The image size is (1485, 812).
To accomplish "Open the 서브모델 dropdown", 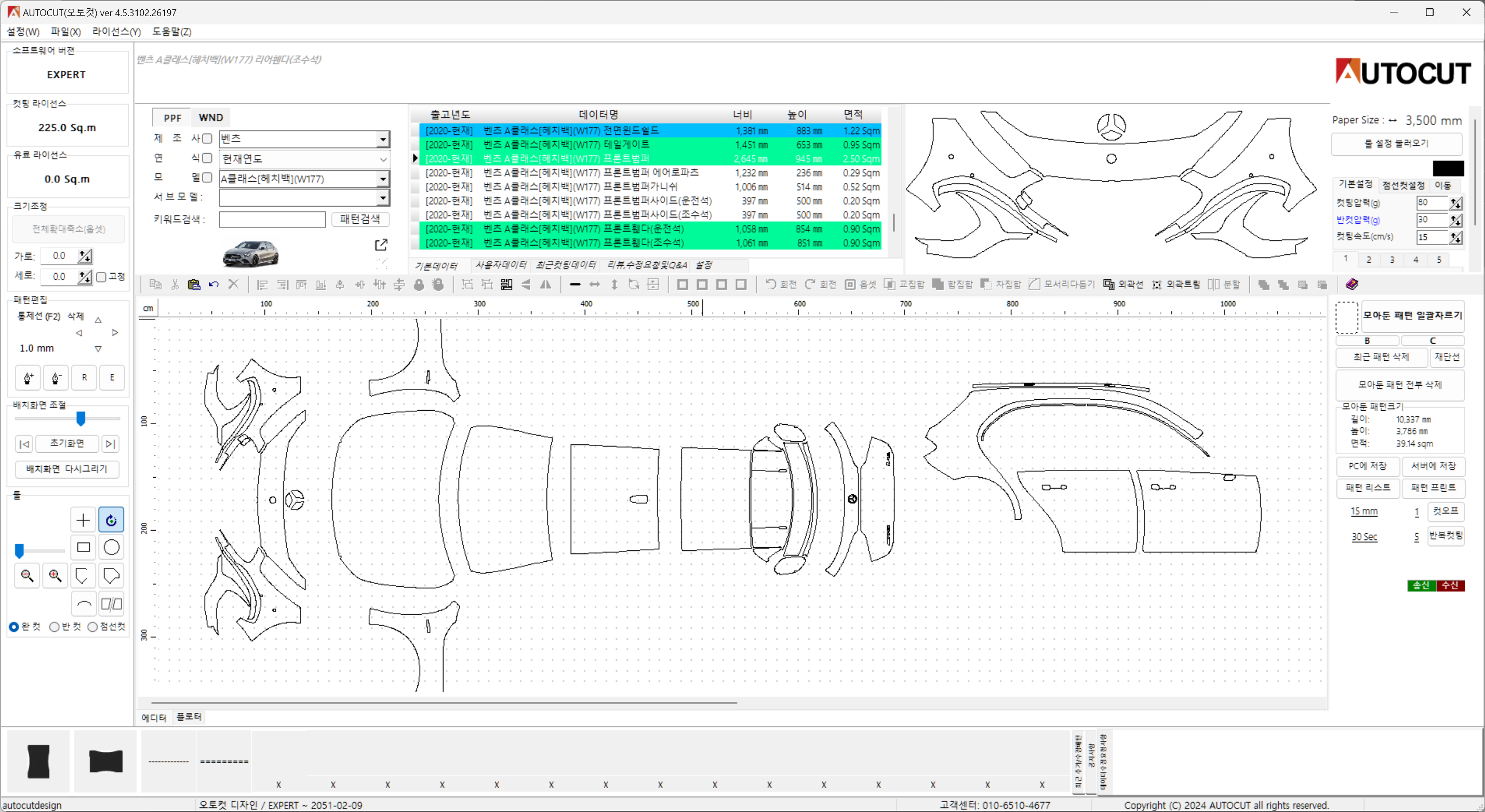I will click(x=383, y=198).
